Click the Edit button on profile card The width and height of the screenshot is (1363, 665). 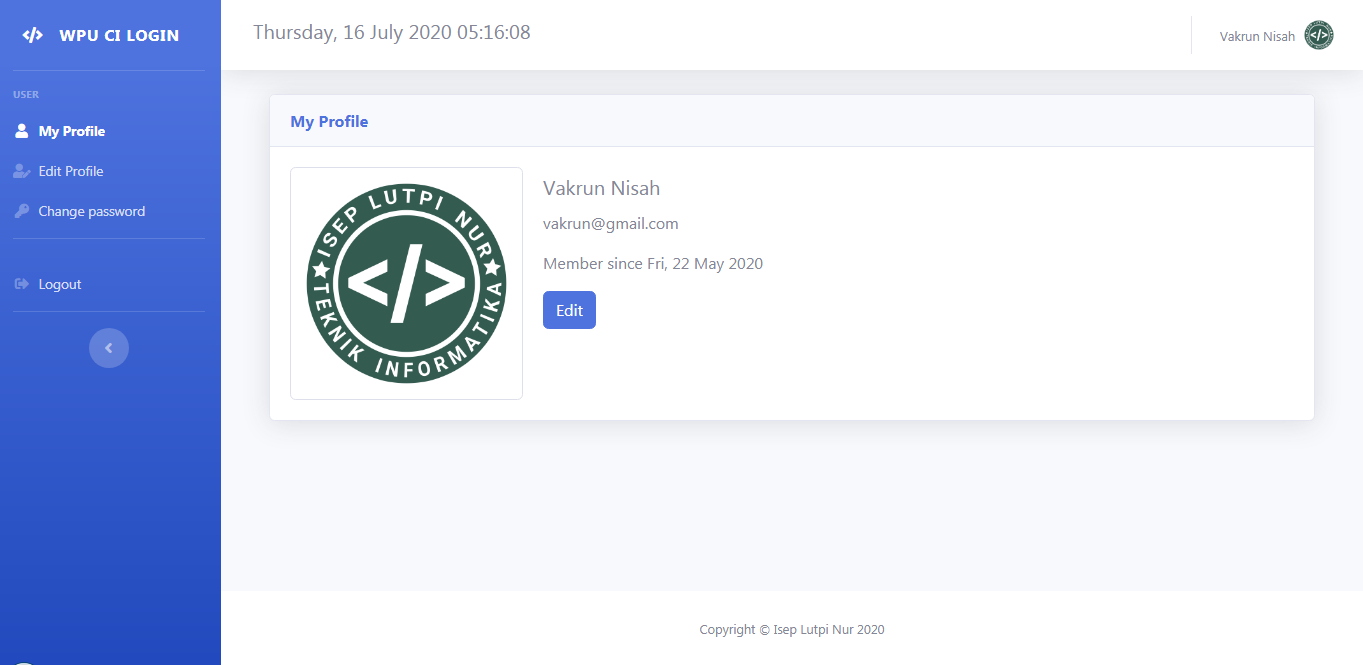(569, 310)
